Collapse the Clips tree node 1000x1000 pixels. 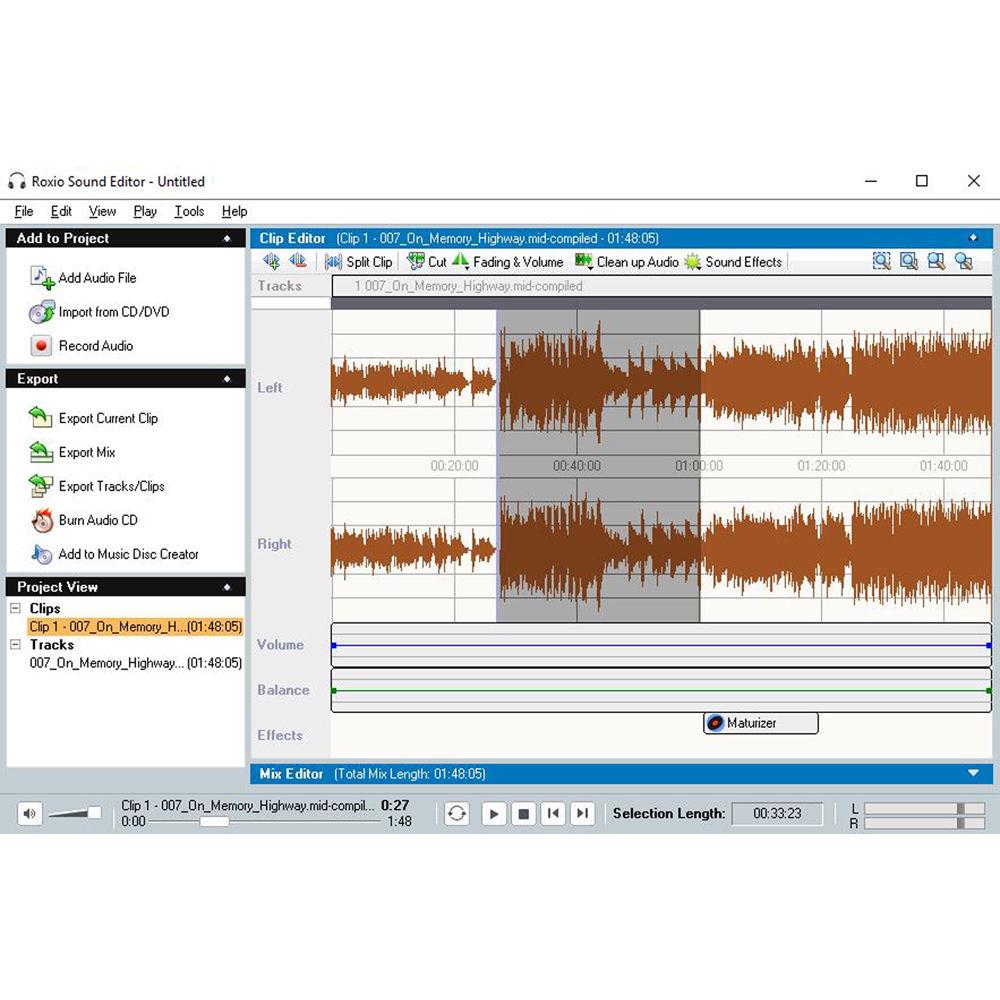tap(15, 608)
